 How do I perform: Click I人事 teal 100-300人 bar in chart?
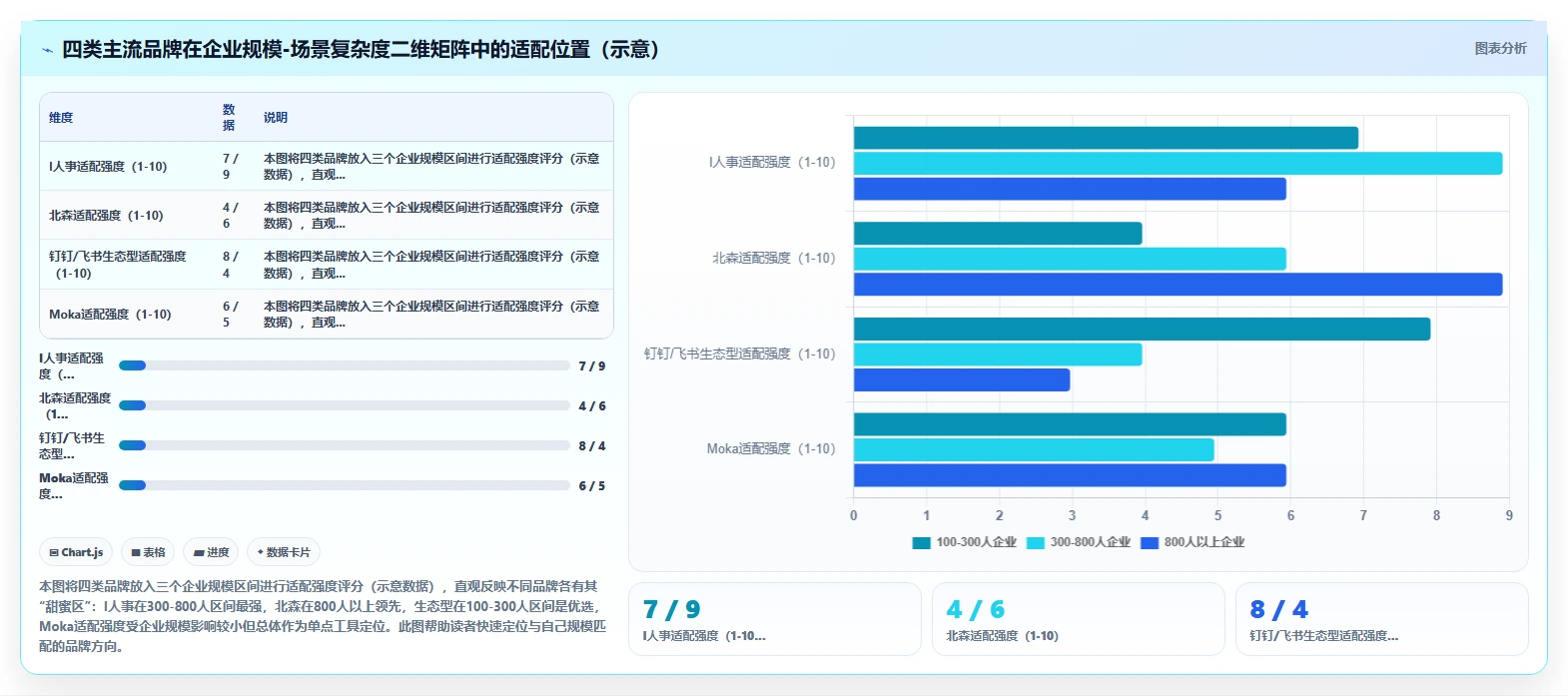pos(1106,138)
